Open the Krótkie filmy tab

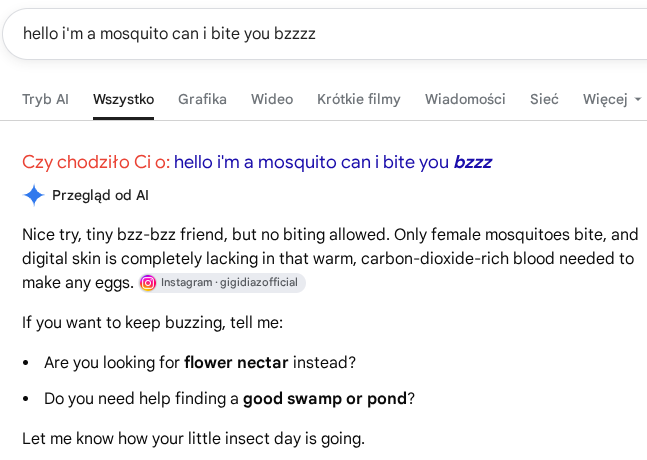click(x=359, y=99)
